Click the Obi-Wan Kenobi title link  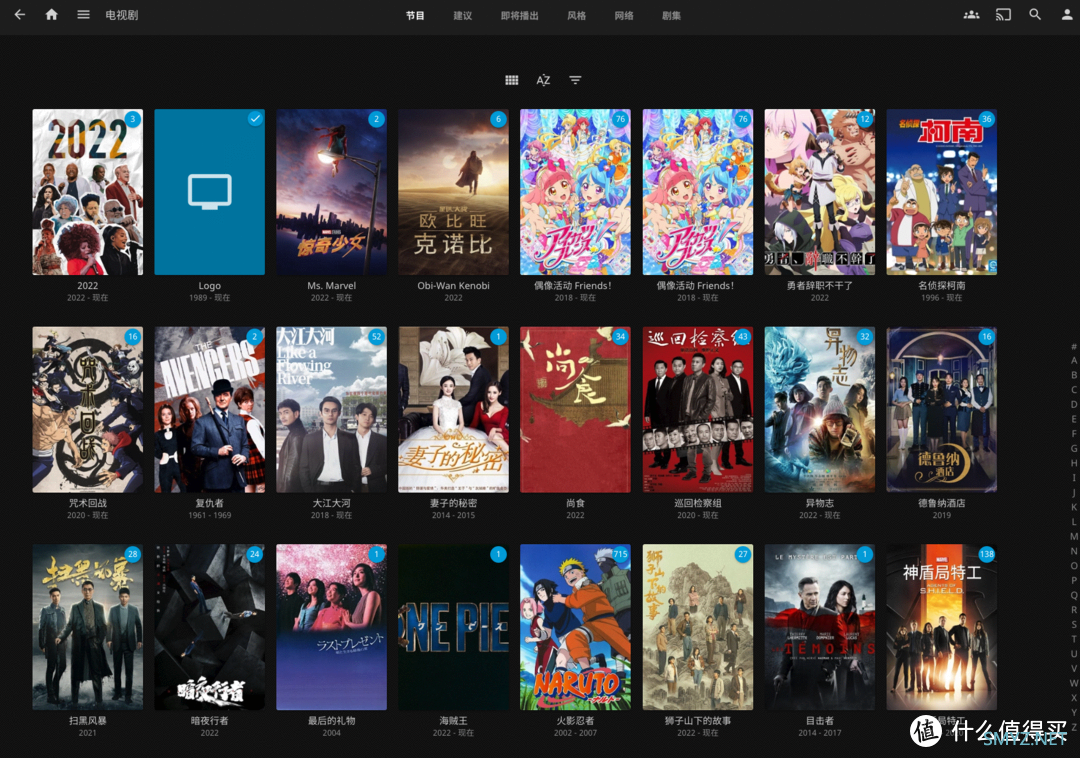tap(453, 286)
